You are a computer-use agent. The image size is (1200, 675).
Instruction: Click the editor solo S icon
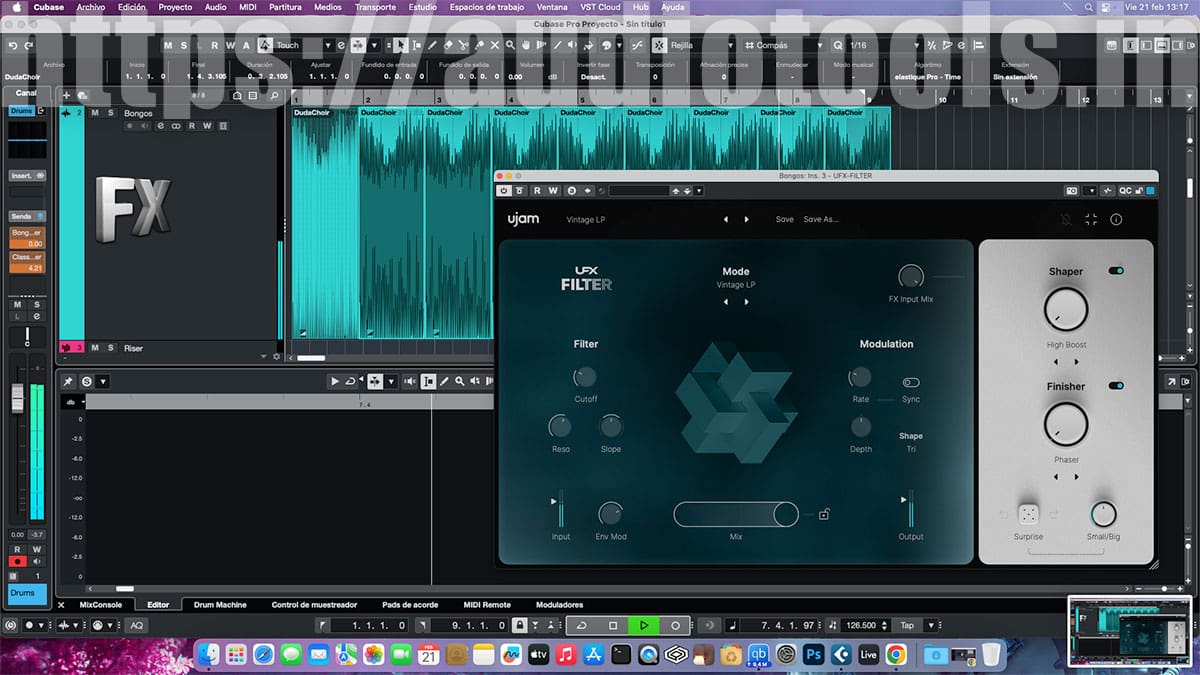point(87,381)
